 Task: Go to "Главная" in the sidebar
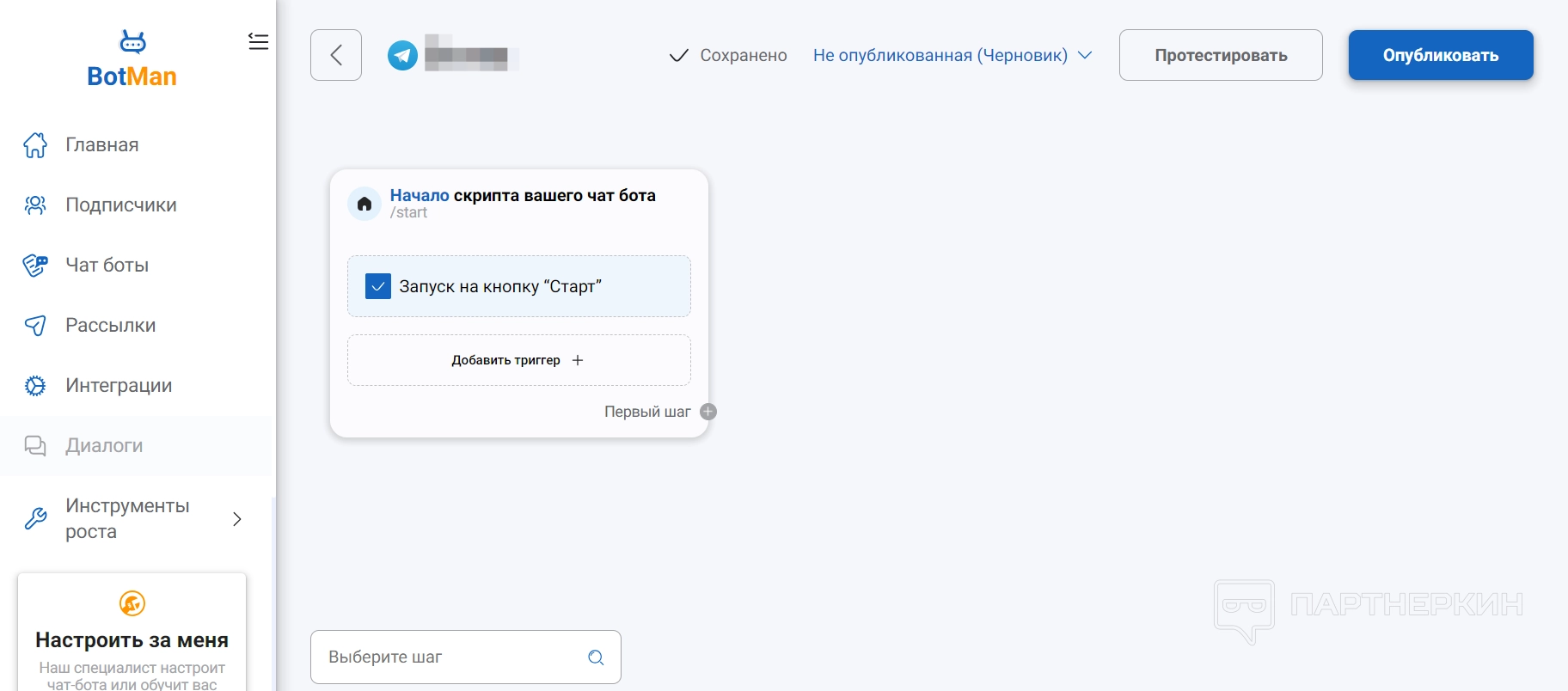click(102, 145)
